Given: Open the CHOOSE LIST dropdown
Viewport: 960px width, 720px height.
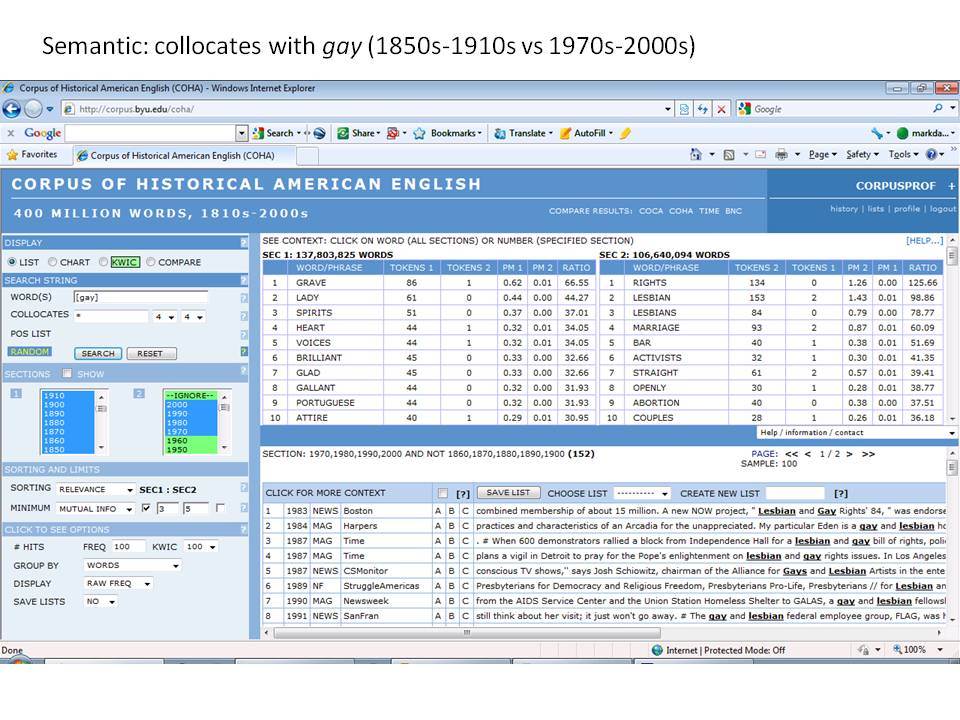Looking at the screenshot, I should (642, 493).
